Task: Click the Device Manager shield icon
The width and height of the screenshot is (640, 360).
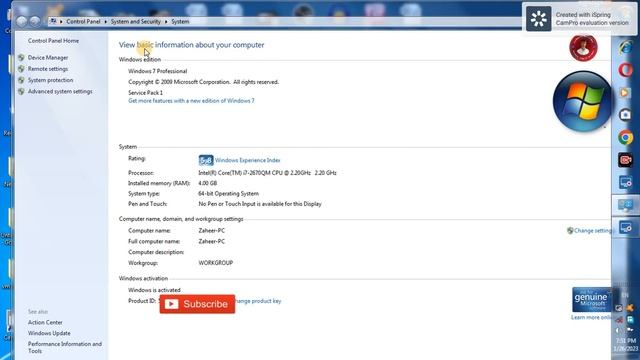Action: (21, 58)
